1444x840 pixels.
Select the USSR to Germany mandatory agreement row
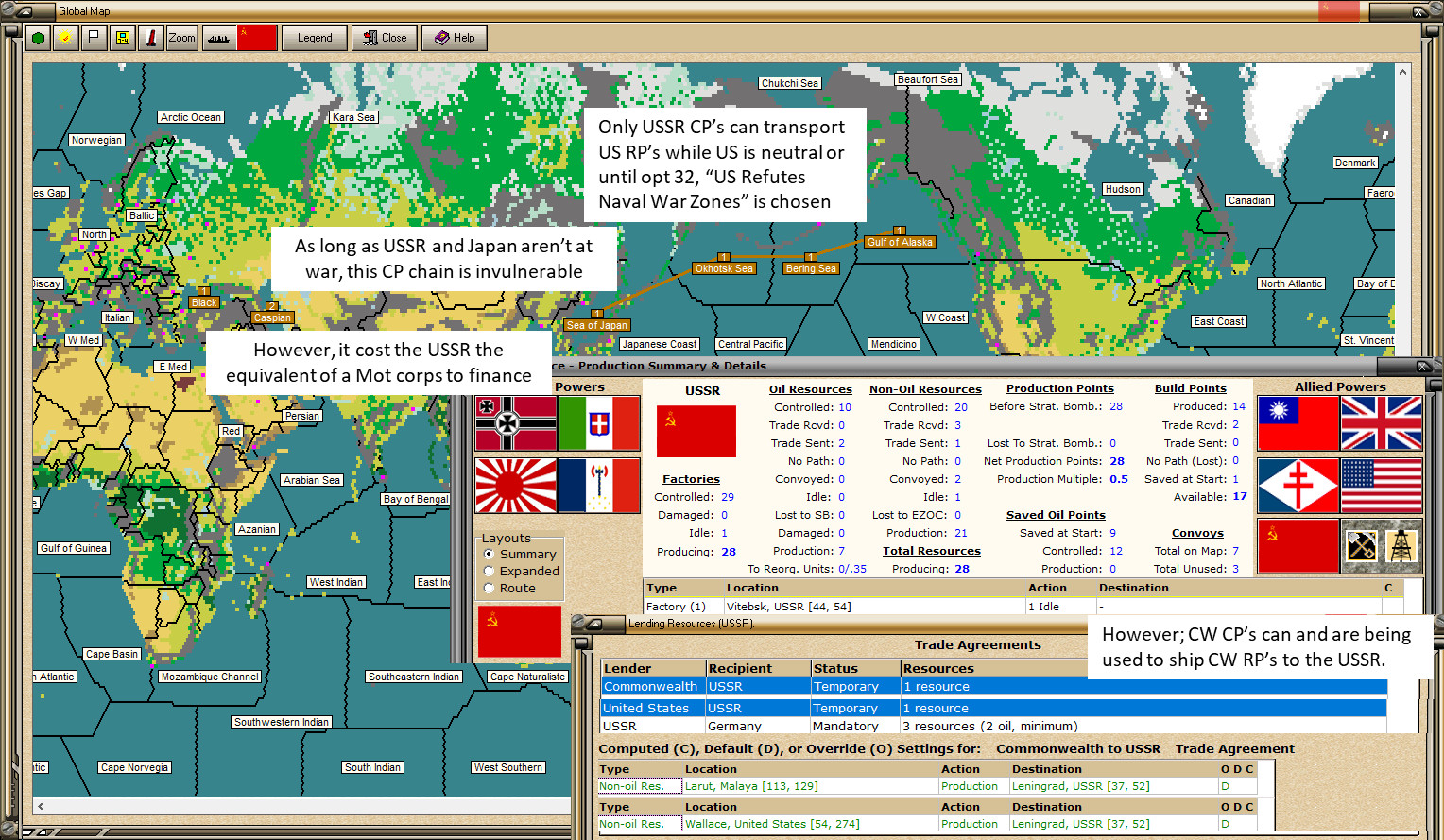pos(993,726)
